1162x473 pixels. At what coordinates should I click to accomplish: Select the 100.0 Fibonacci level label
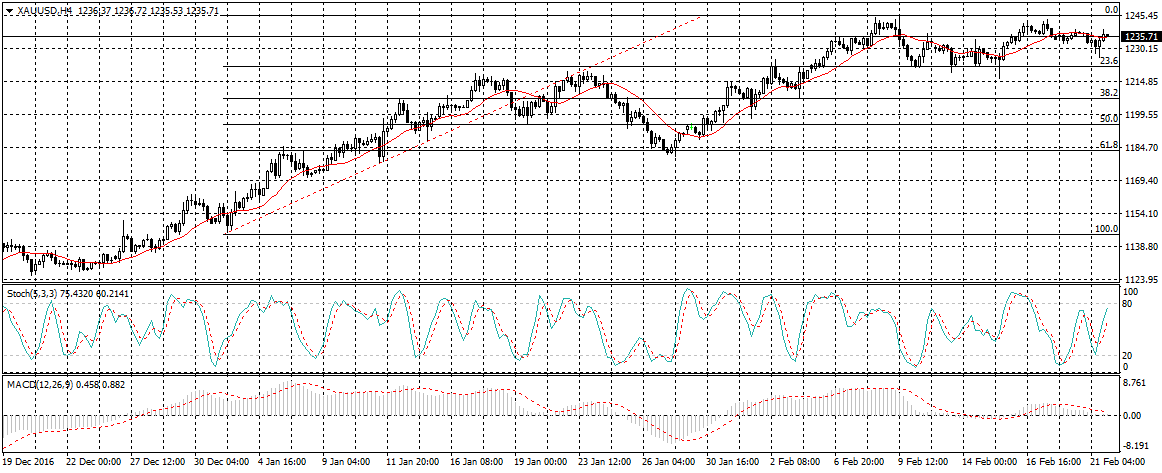[1106, 229]
